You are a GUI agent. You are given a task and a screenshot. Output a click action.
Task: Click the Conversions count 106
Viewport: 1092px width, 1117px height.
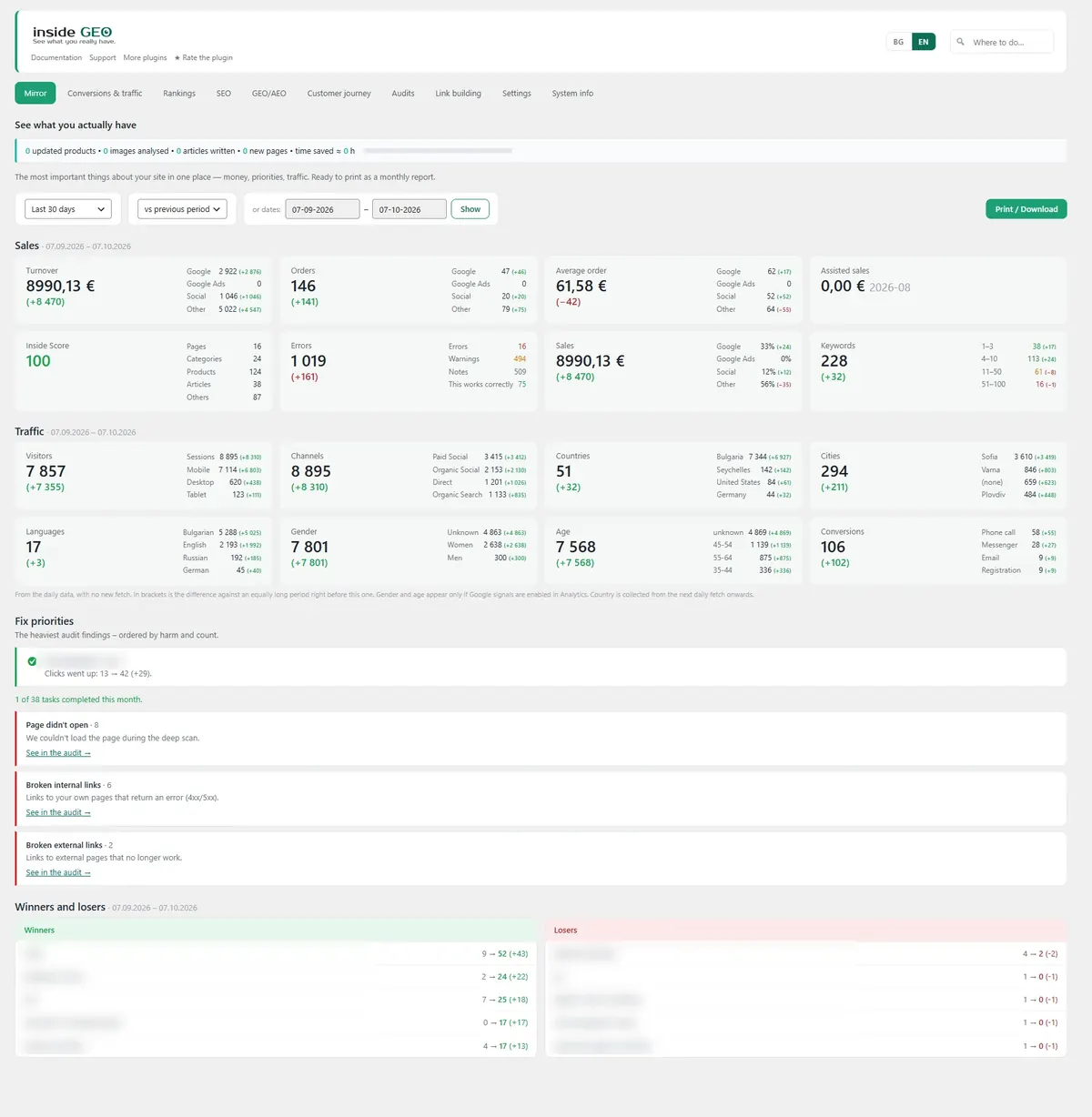point(833,547)
